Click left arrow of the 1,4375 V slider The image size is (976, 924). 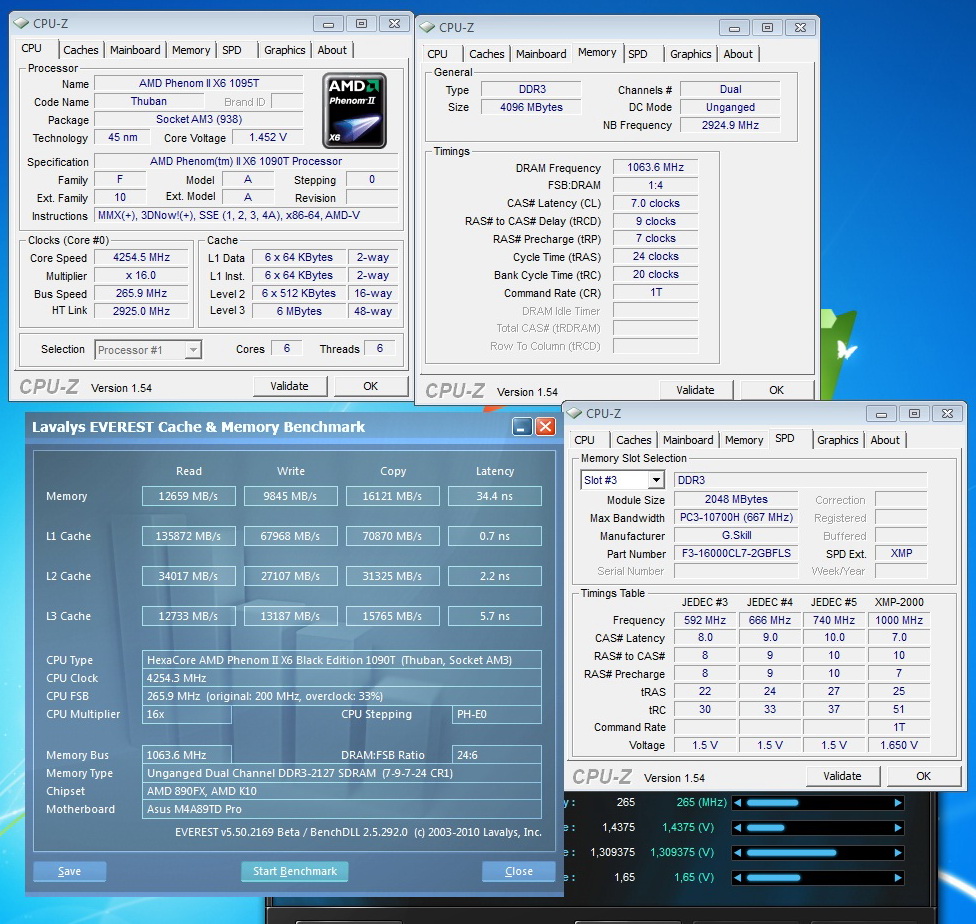click(736, 827)
